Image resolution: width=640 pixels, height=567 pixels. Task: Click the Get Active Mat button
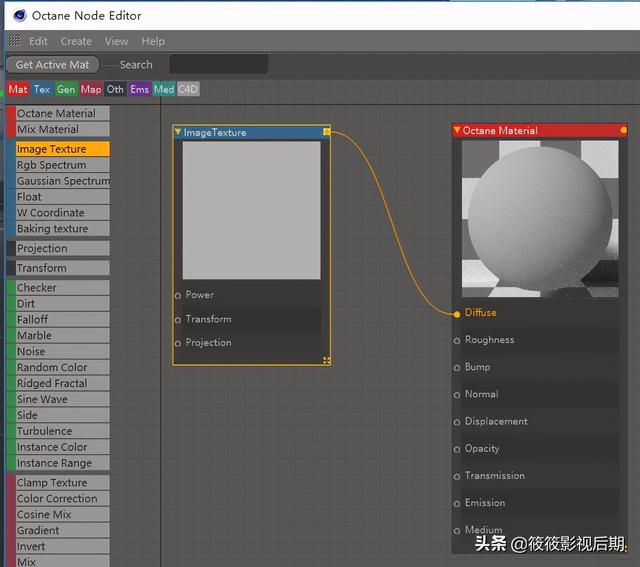52,64
